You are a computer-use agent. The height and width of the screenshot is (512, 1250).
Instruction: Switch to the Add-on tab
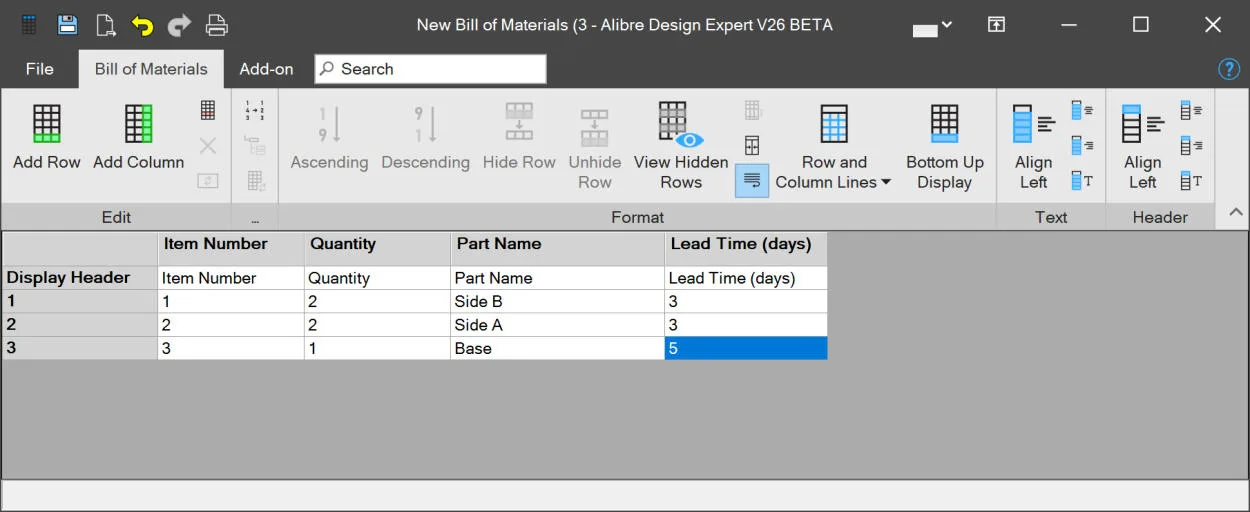pos(266,69)
